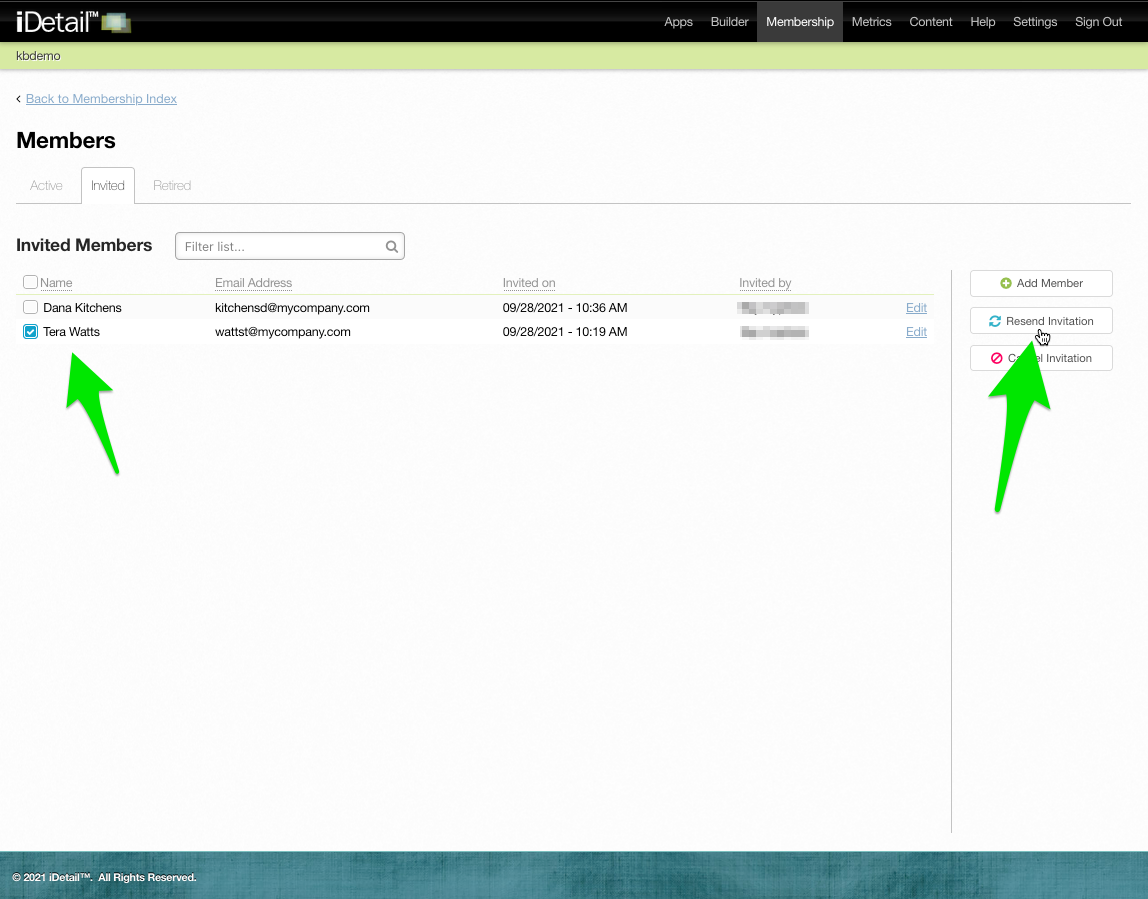Click the Cancel Invitation button
1148x899 pixels.
pyautogui.click(x=1041, y=358)
